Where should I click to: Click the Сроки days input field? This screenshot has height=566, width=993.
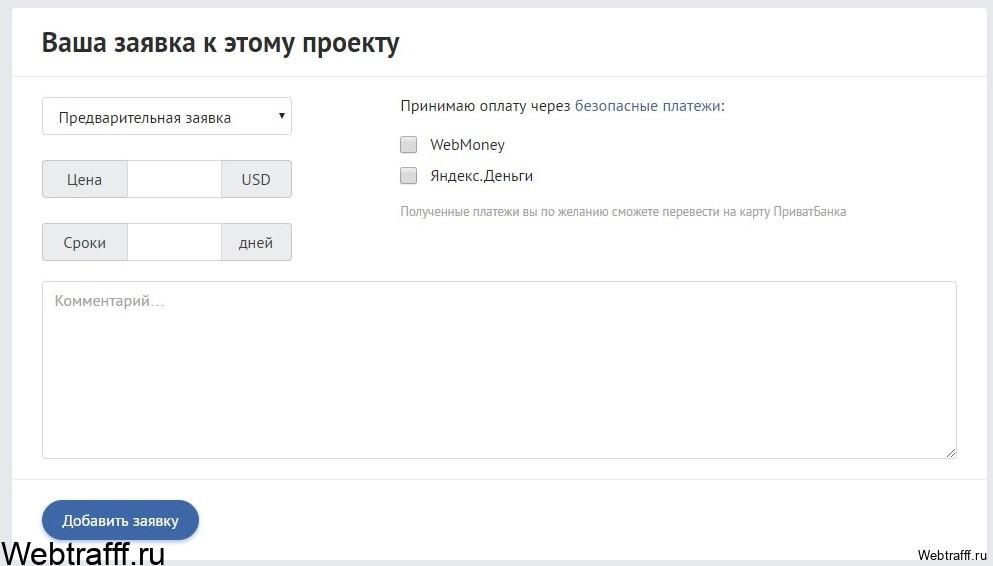[x=174, y=242]
